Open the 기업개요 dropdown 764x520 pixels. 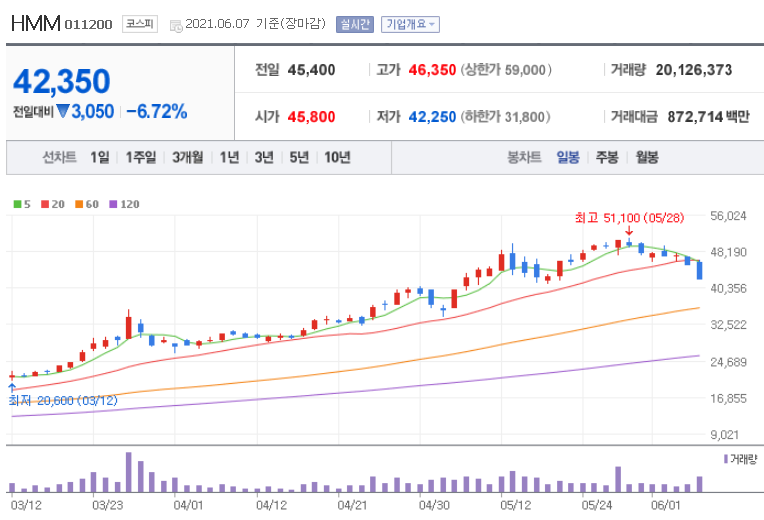[410, 24]
